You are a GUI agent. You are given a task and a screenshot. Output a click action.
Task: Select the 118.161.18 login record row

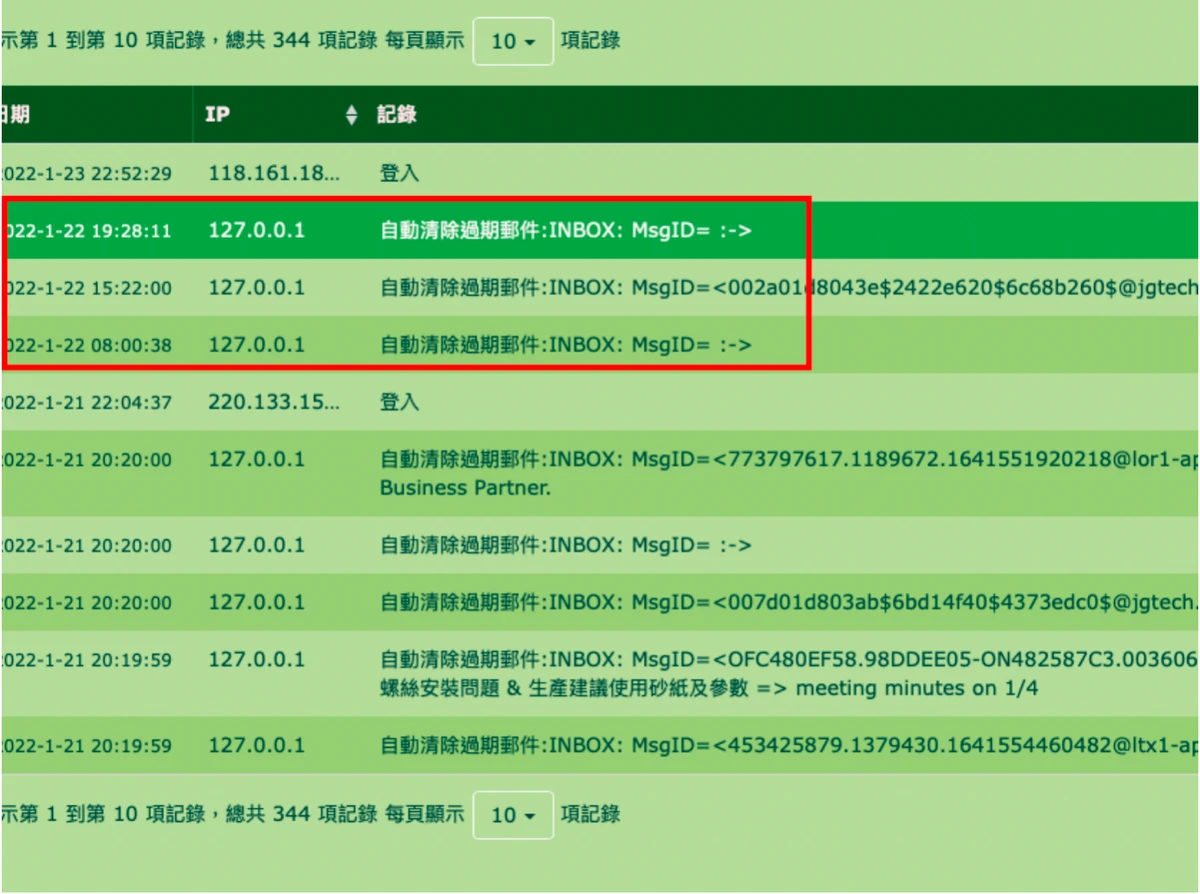(x=600, y=173)
